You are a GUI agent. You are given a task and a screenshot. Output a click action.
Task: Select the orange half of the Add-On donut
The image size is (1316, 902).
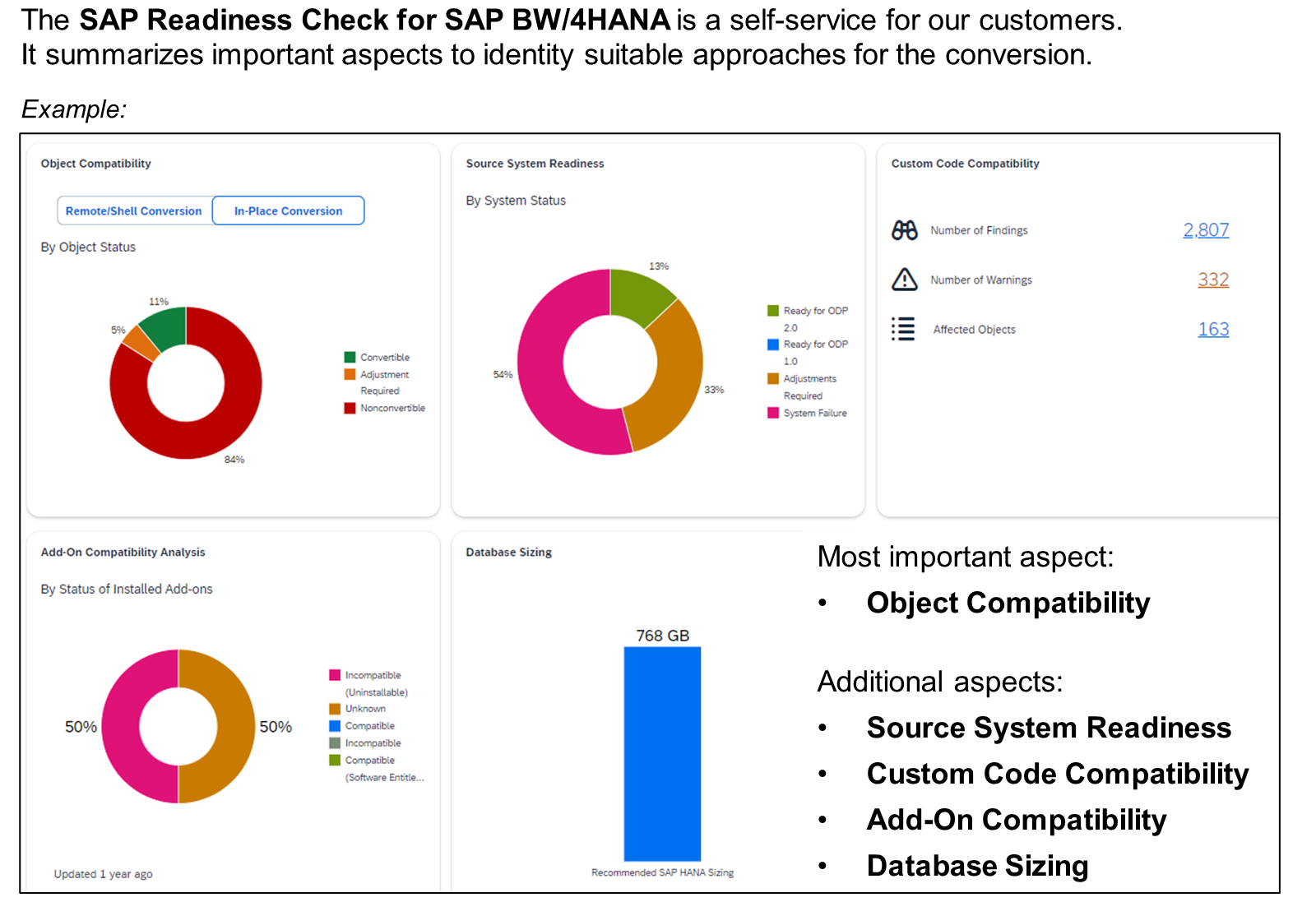coord(236,726)
